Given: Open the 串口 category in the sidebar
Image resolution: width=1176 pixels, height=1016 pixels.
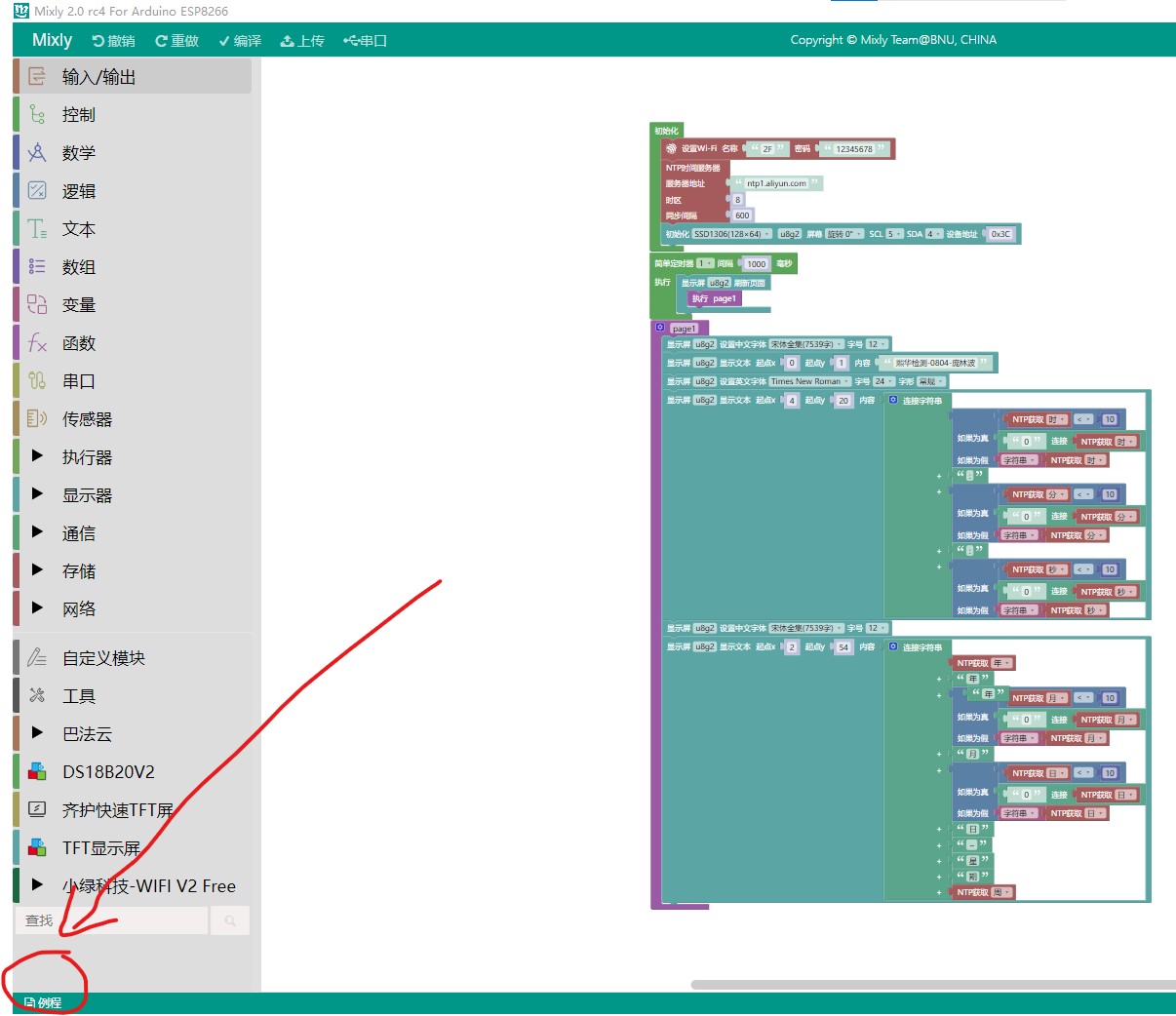Looking at the screenshot, I should [133, 380].
